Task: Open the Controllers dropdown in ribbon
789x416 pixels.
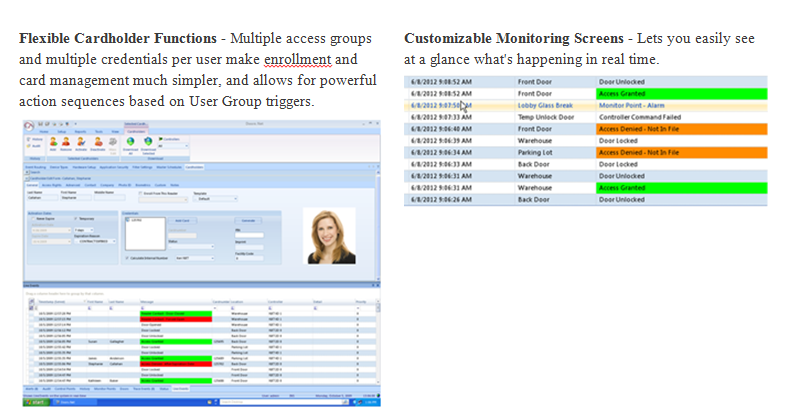Action: [x=175, y=146]
